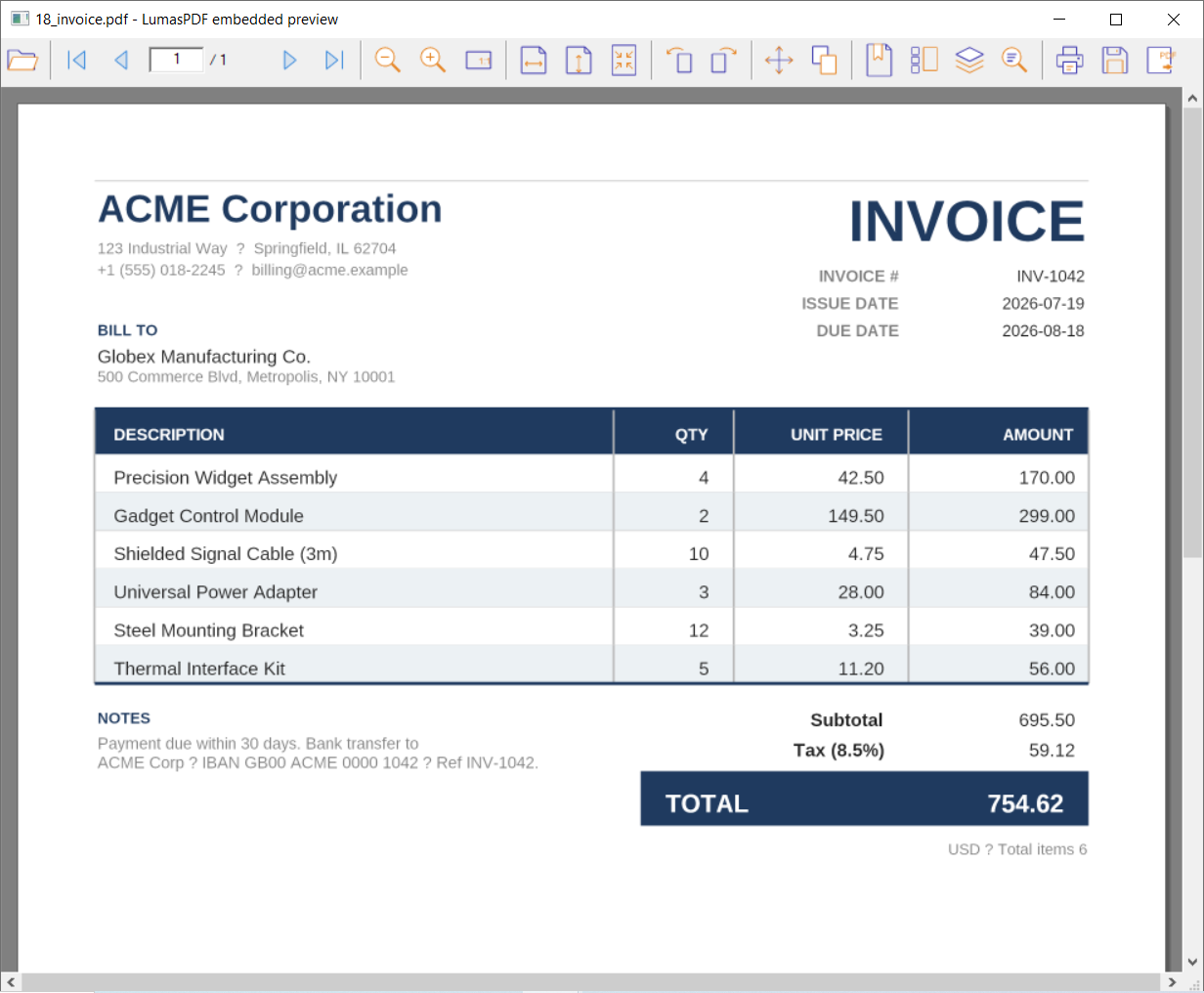Click the vertical scrollbar down arrow
Viewport: 1204px width, 993px height.
coord(1192,962)
